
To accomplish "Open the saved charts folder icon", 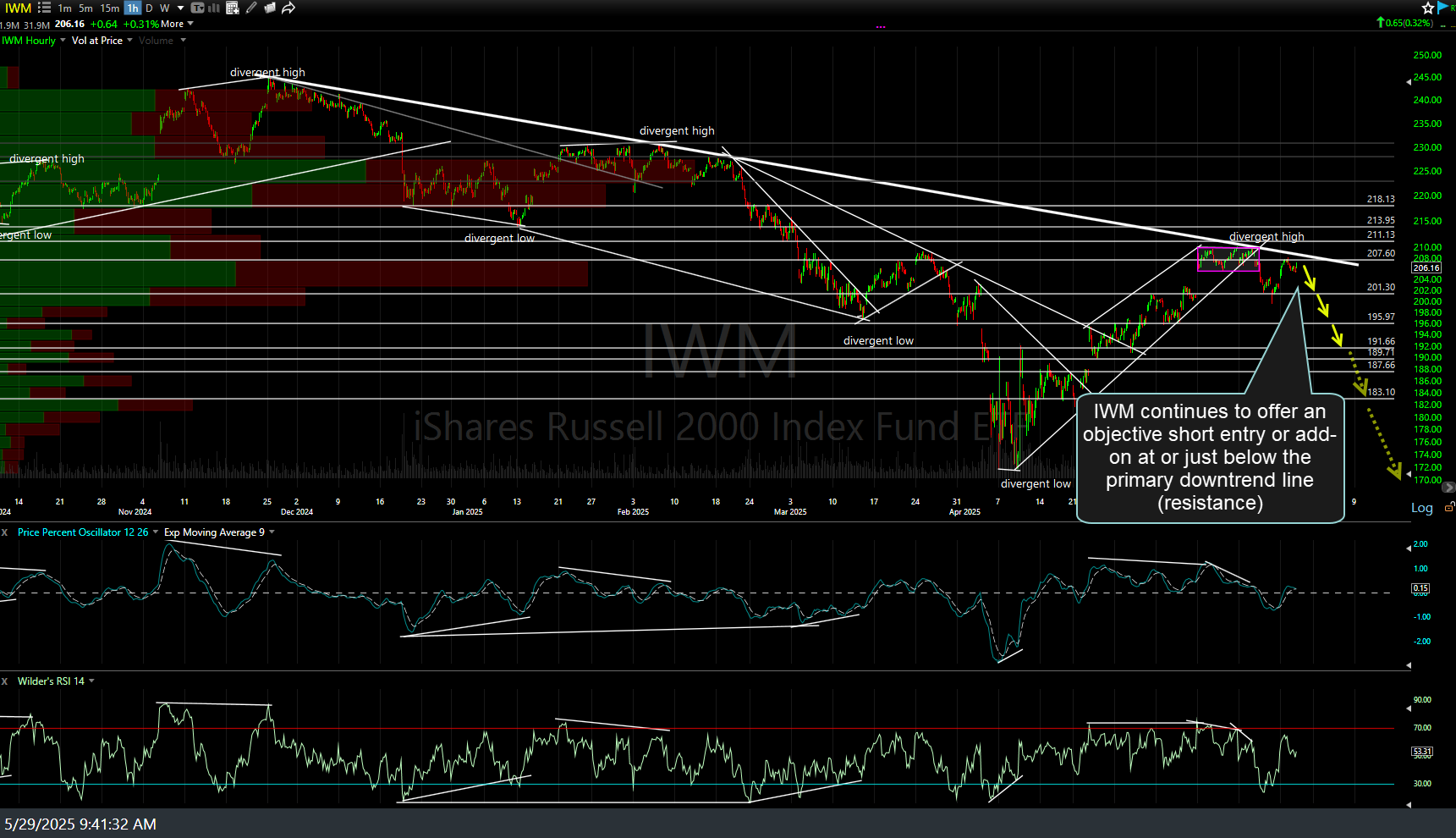I will click(270, 8).
